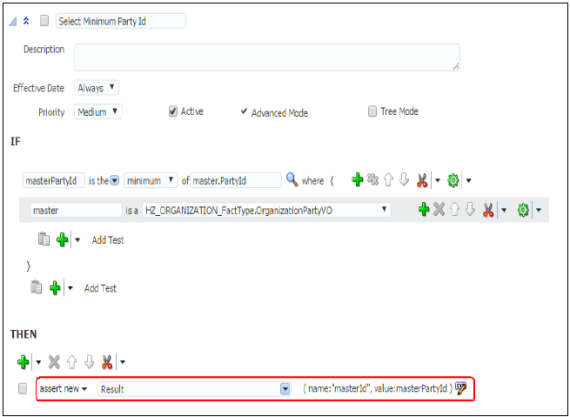570x417 pixels.
Task: Open add-test options arrow inside braces
Action: [77, 240]
